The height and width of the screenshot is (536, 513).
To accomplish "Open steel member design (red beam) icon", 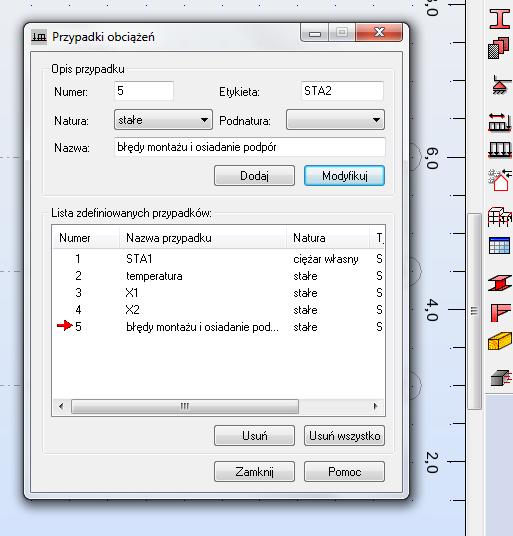I will coord(500,282).
